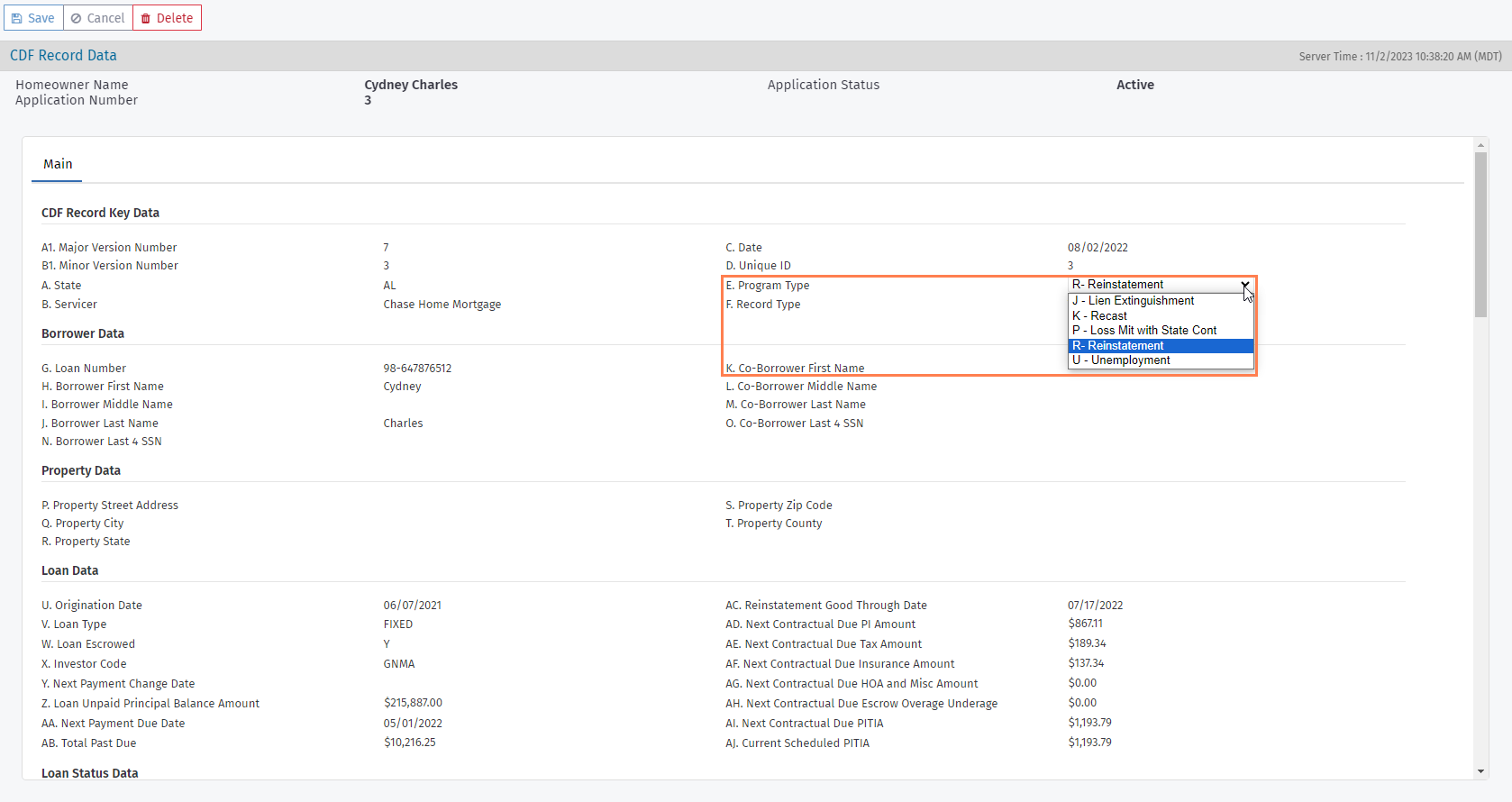The height and width of the screenshot is (802, 1512).
Task: Collapse the Program Type dropdown arrow
Action: coord(1244,285)
